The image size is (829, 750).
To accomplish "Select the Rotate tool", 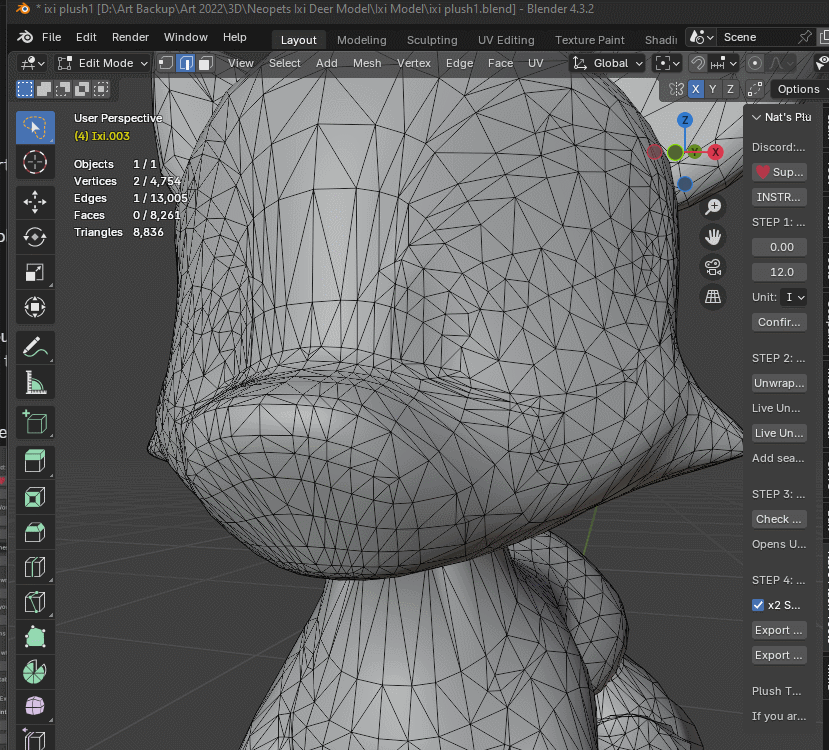I will point(35,237).
